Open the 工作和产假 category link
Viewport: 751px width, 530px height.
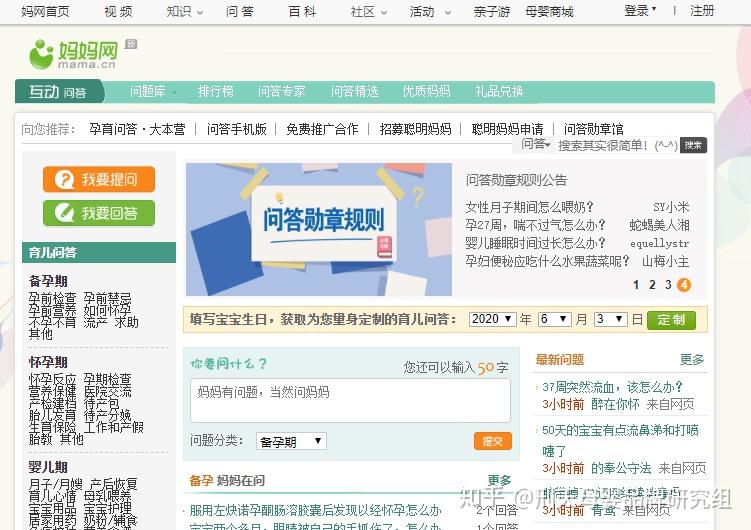(x=114, y=427)
